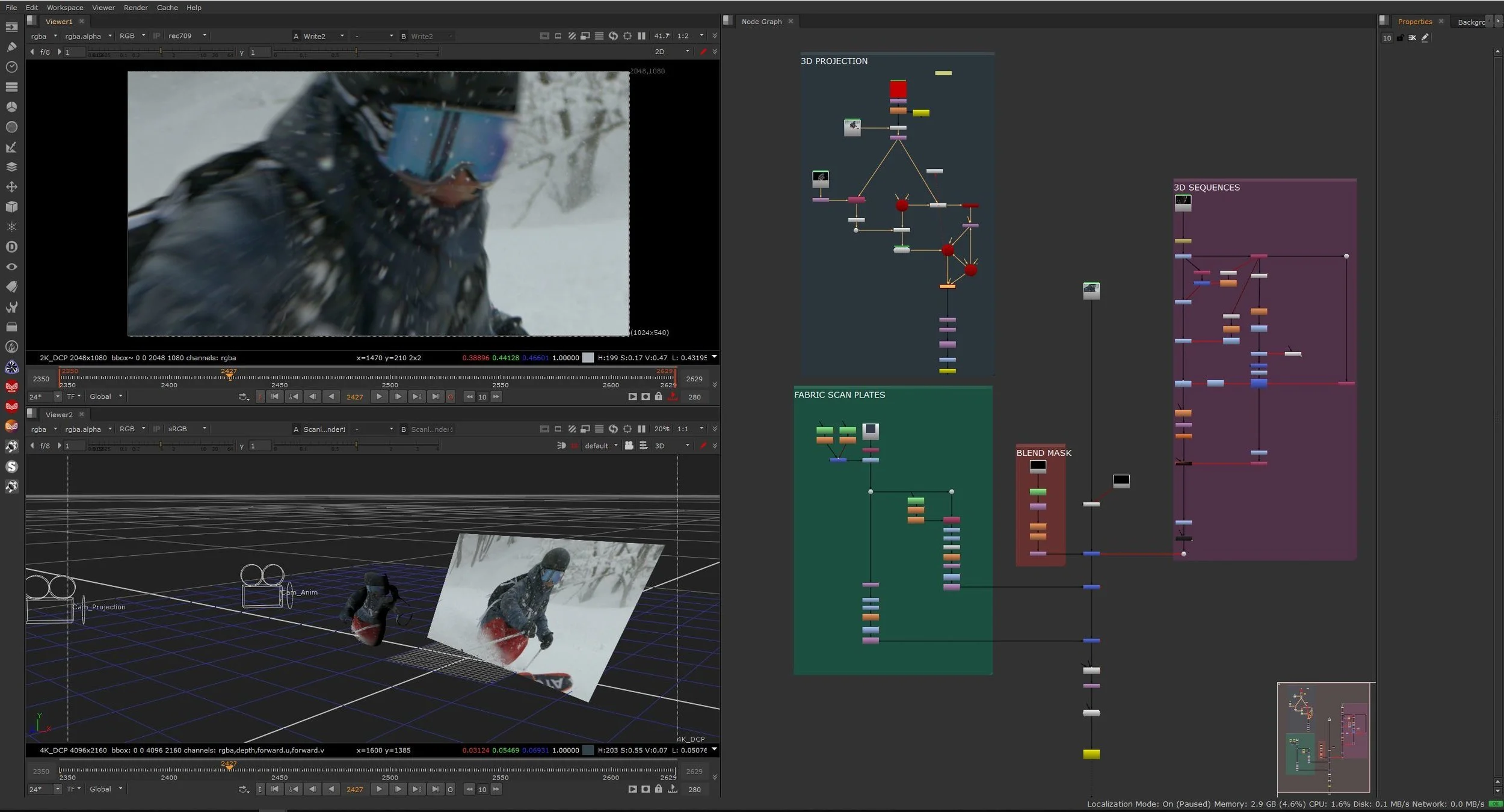Viewport: 1504px width, 812px height.
Task: Click Viewer1 region of interest icon
Action: click(627, 36)
